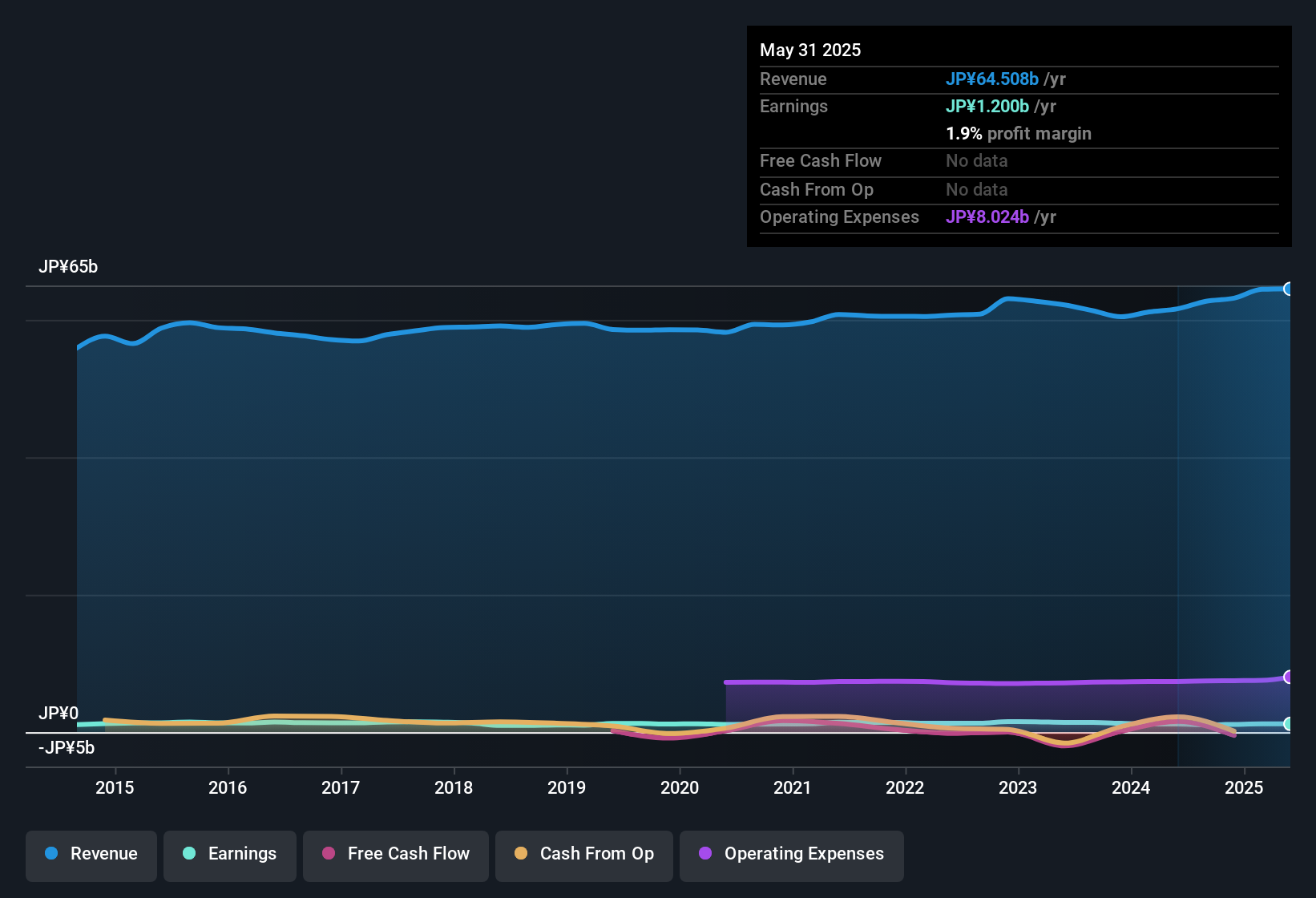Image resolution: width=1316 pixels, height=898 pixels.
Task: Toggle the Free Cash Flow legend button
Action: [396, 856]
